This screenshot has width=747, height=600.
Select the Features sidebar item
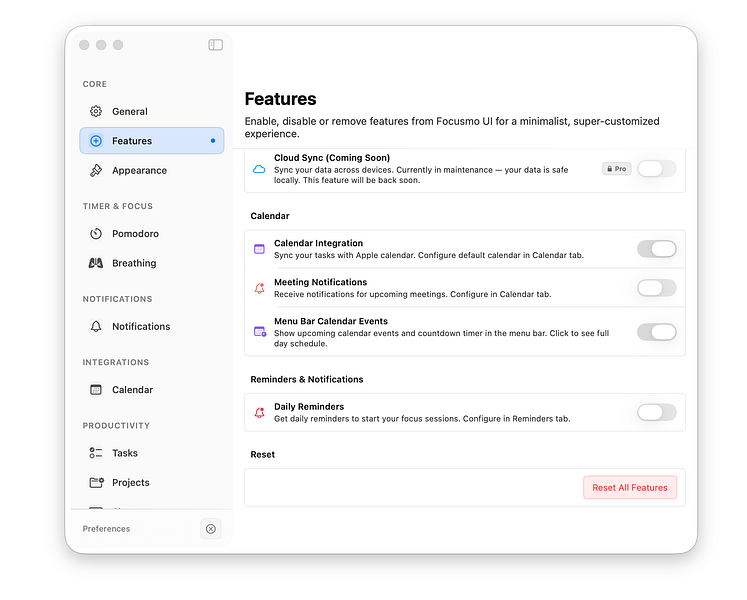[151, 141]
